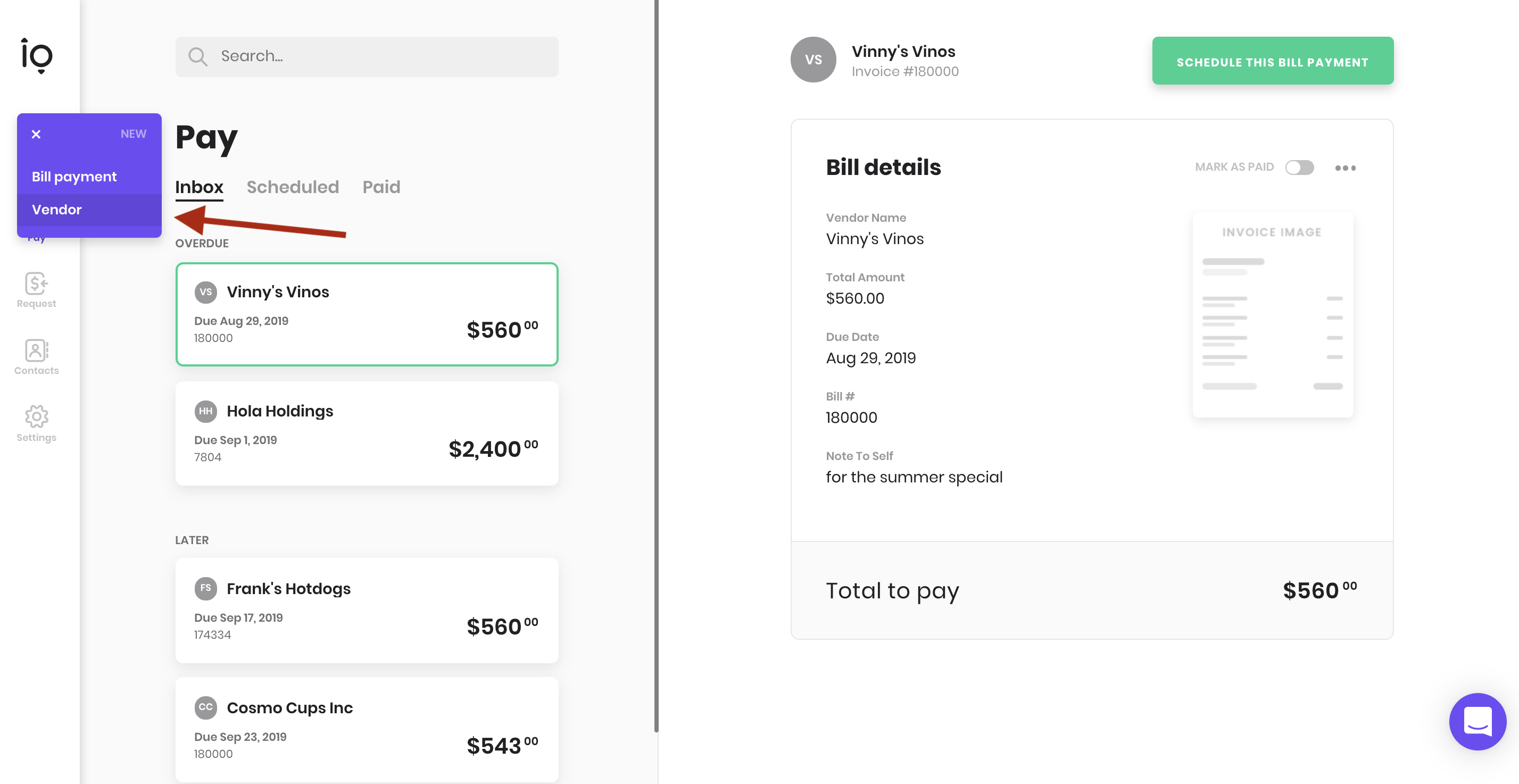The image size is (1519, 784).
Task: Open the Contacts sidebar icon
Action: coord(37,357)
